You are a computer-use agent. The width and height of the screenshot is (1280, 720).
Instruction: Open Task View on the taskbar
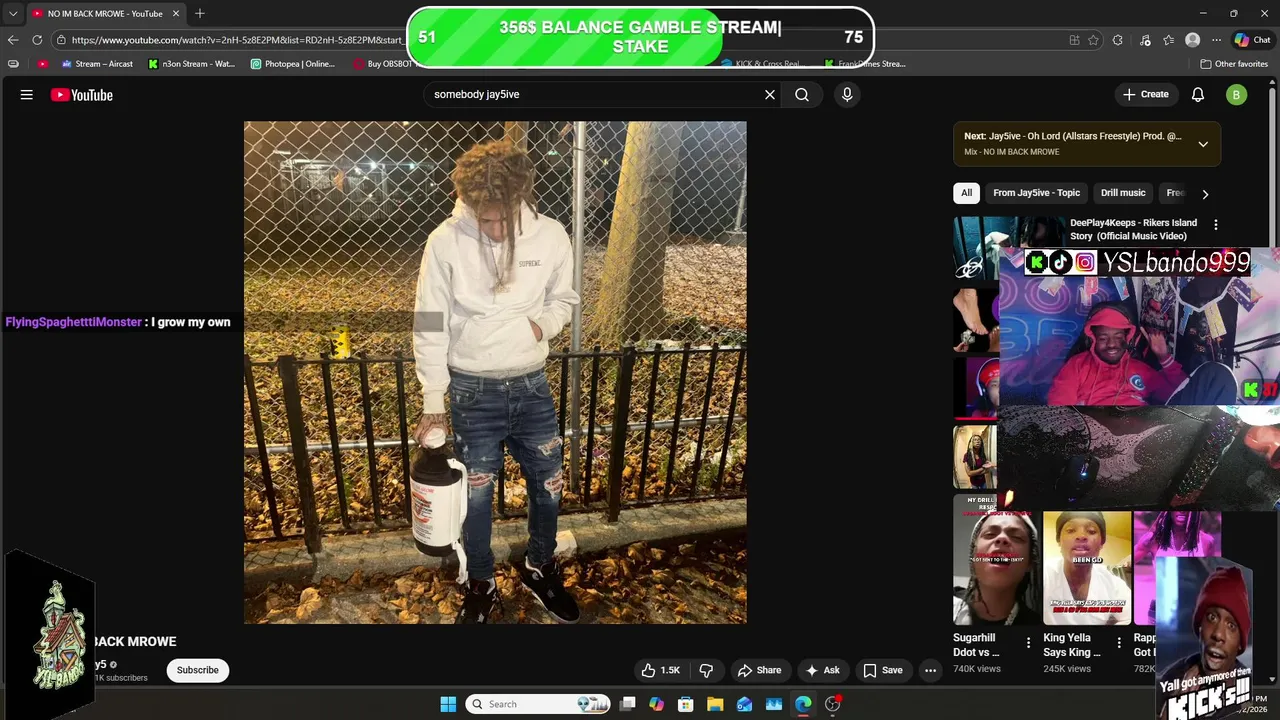627,704
